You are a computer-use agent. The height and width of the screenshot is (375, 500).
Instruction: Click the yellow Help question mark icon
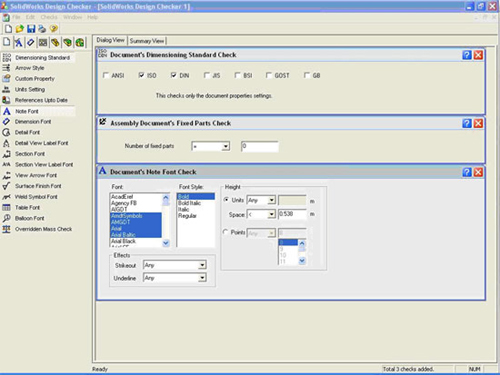(53, 29)
